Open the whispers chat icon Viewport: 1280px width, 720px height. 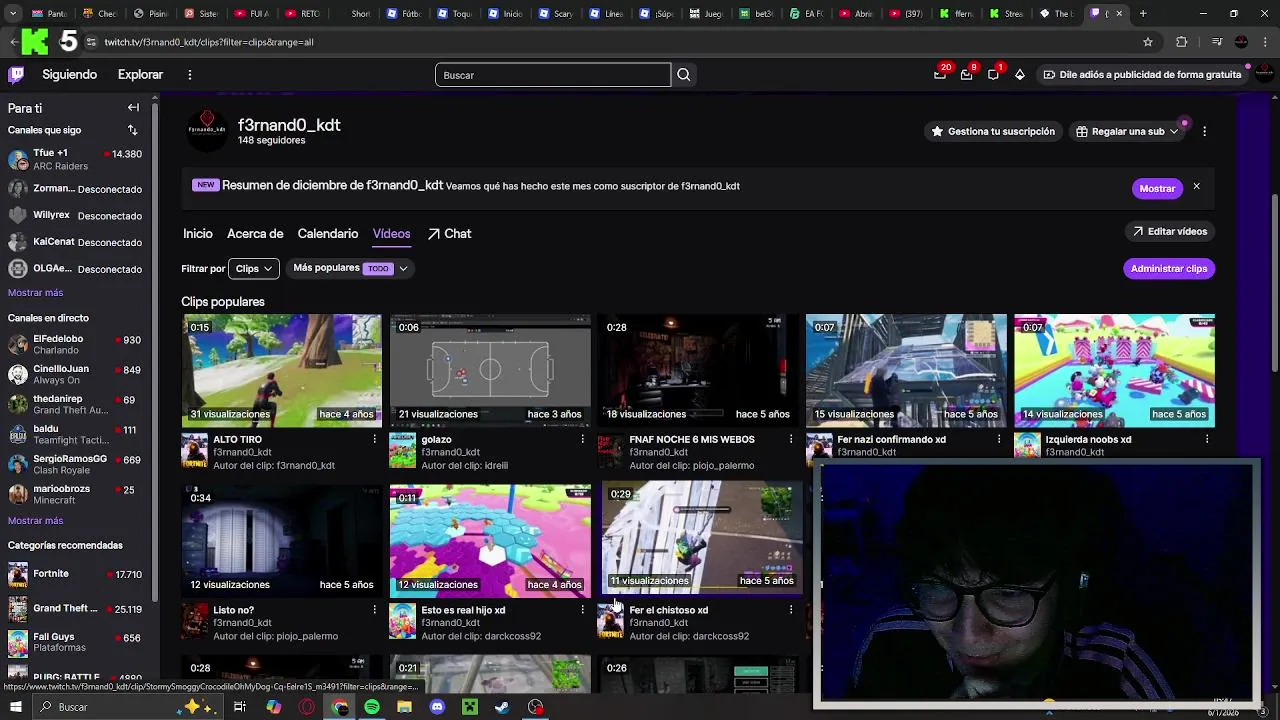[993, 74]
